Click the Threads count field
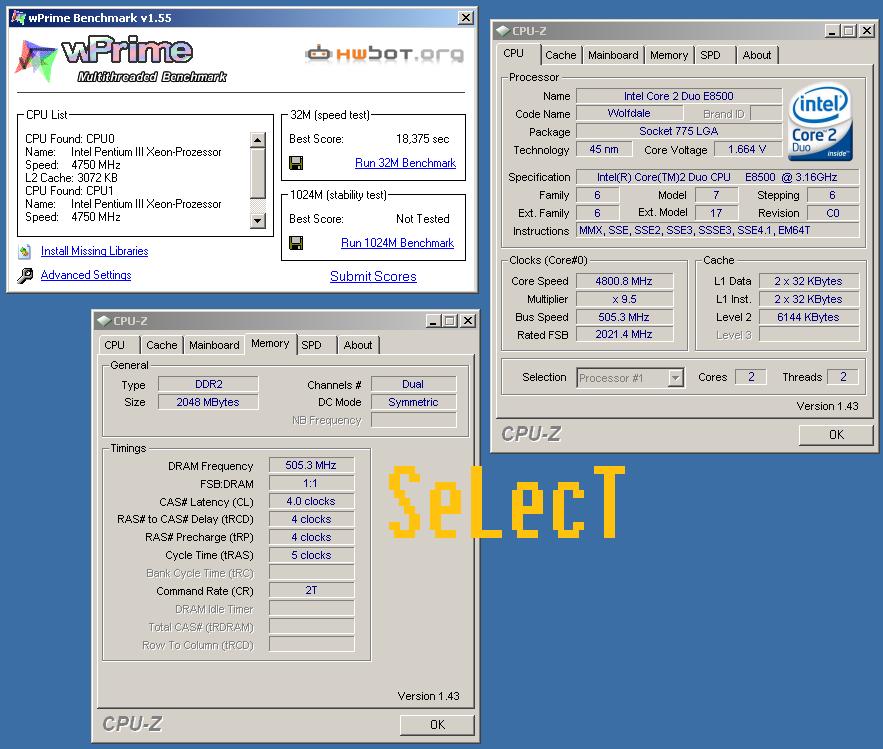Screen dimensions: 883x749 coord(843,377)
